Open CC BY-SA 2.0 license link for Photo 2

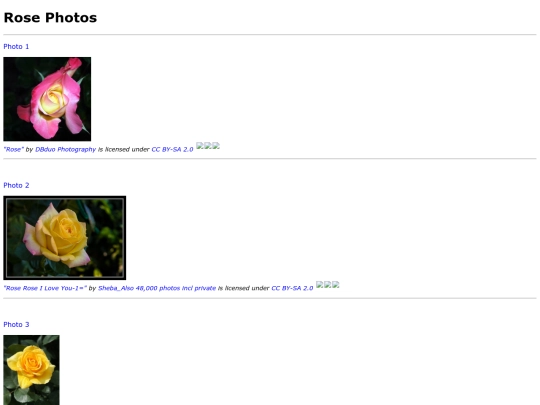(292, 288)
